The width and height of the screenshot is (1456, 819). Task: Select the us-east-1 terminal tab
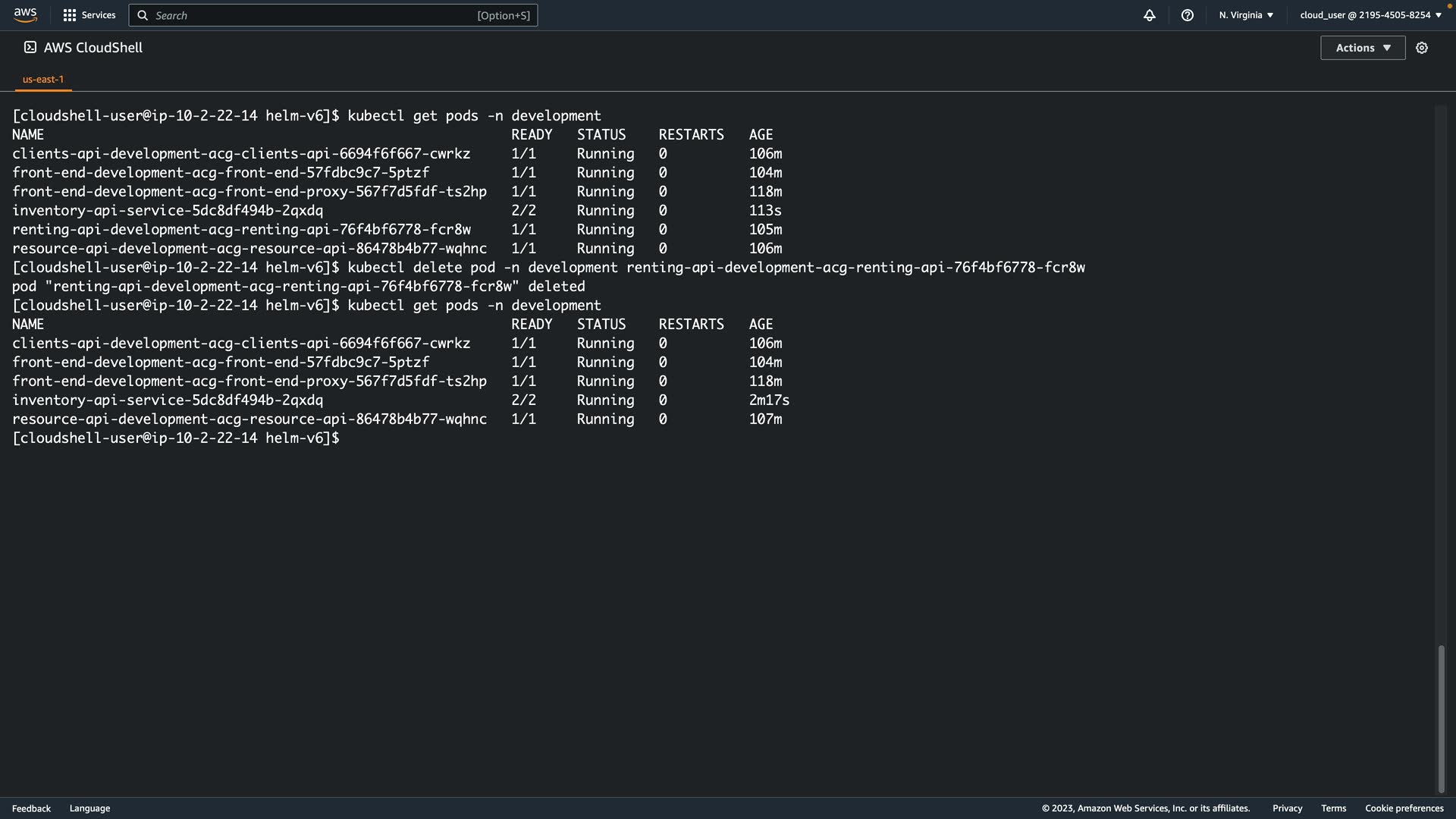click(43, 79)
